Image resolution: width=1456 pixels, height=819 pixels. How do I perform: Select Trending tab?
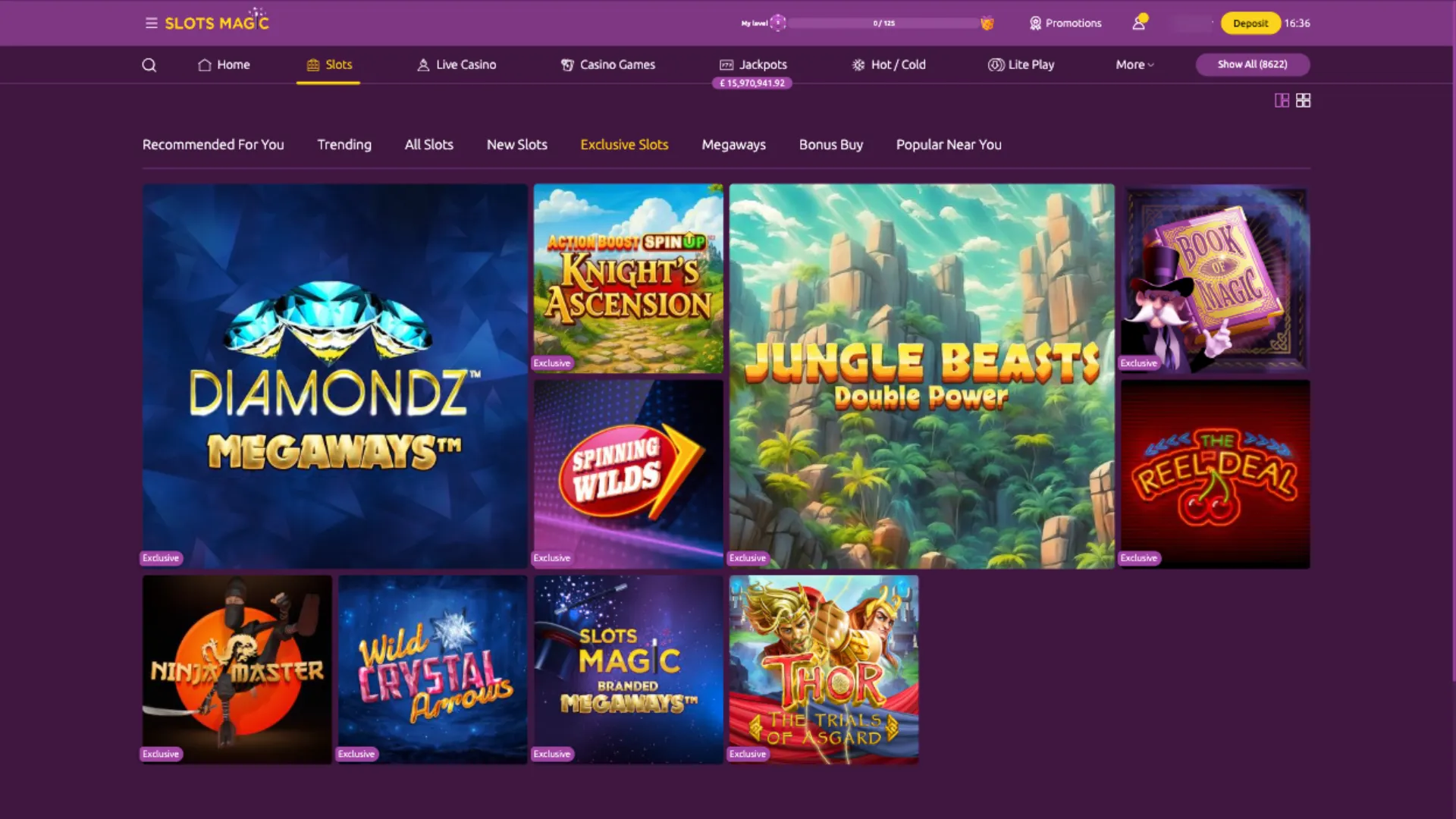[x=344, y=144]
